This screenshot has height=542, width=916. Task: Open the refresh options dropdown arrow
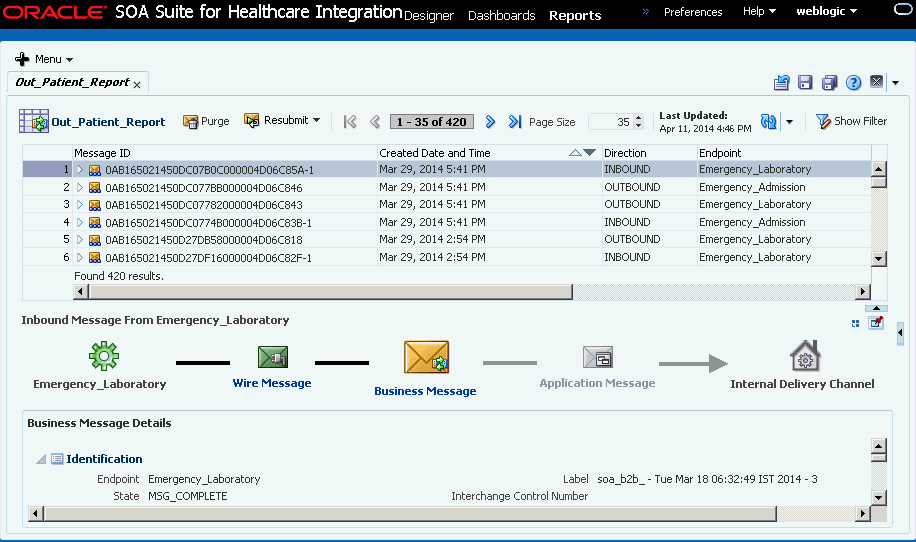pos(789,122)
